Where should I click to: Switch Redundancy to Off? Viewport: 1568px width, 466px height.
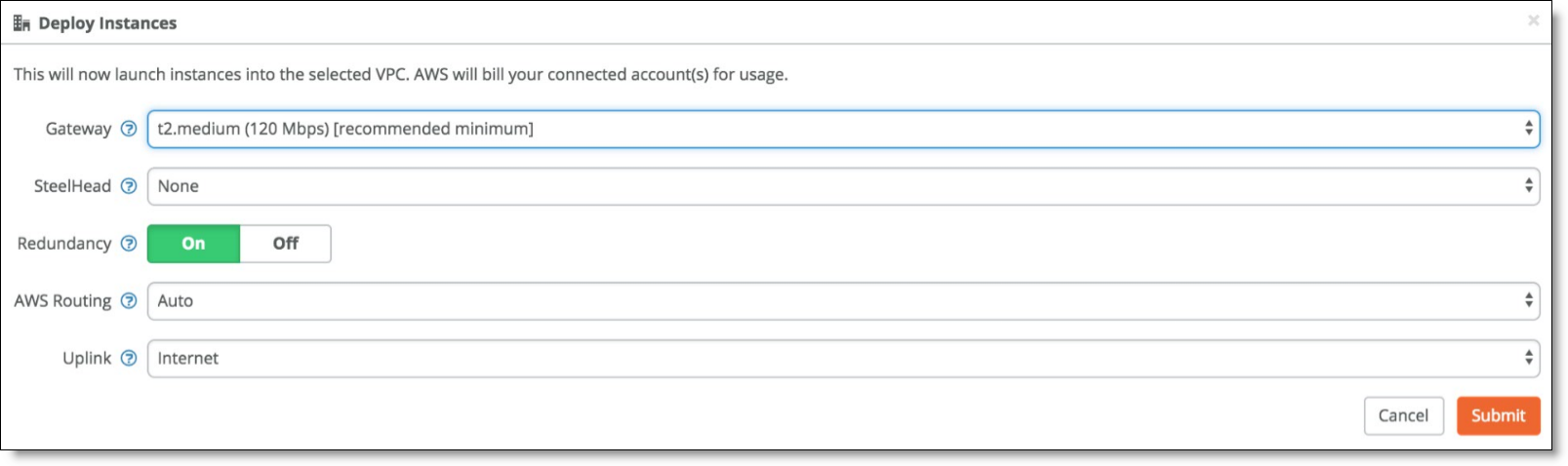[286, 244]
